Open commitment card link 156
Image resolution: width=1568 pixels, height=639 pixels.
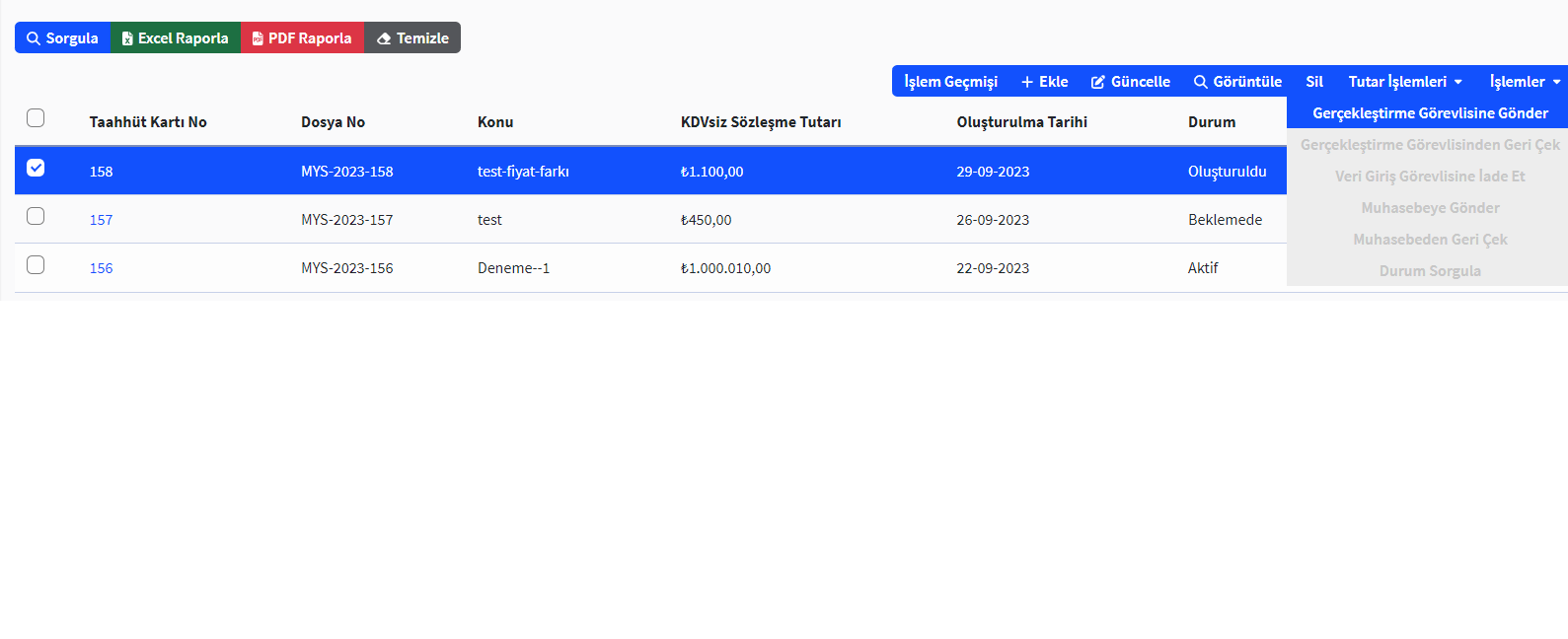(101, 268)
